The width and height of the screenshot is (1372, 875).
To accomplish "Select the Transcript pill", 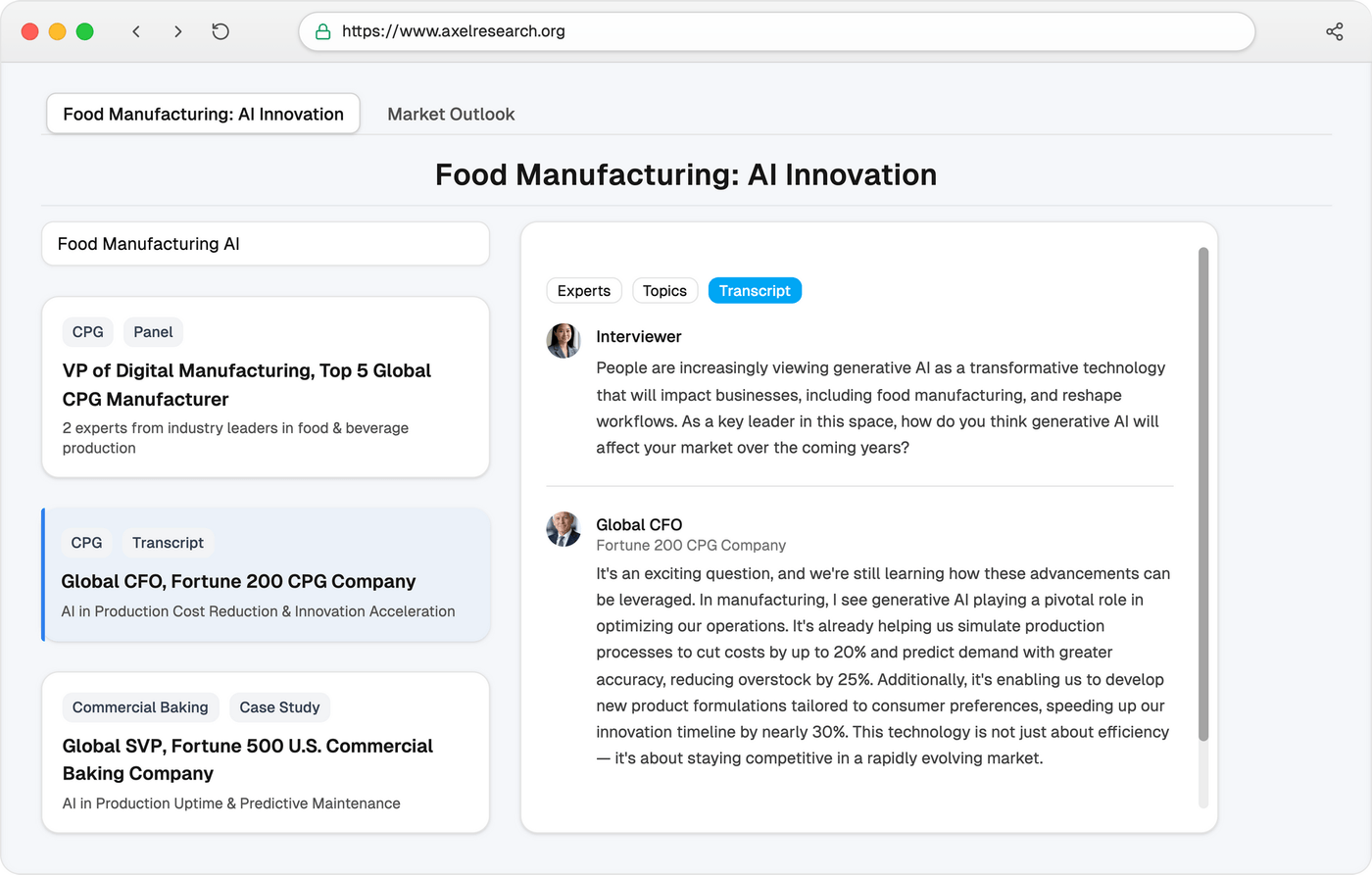I will pyautogui.click(x=755, y=291).
